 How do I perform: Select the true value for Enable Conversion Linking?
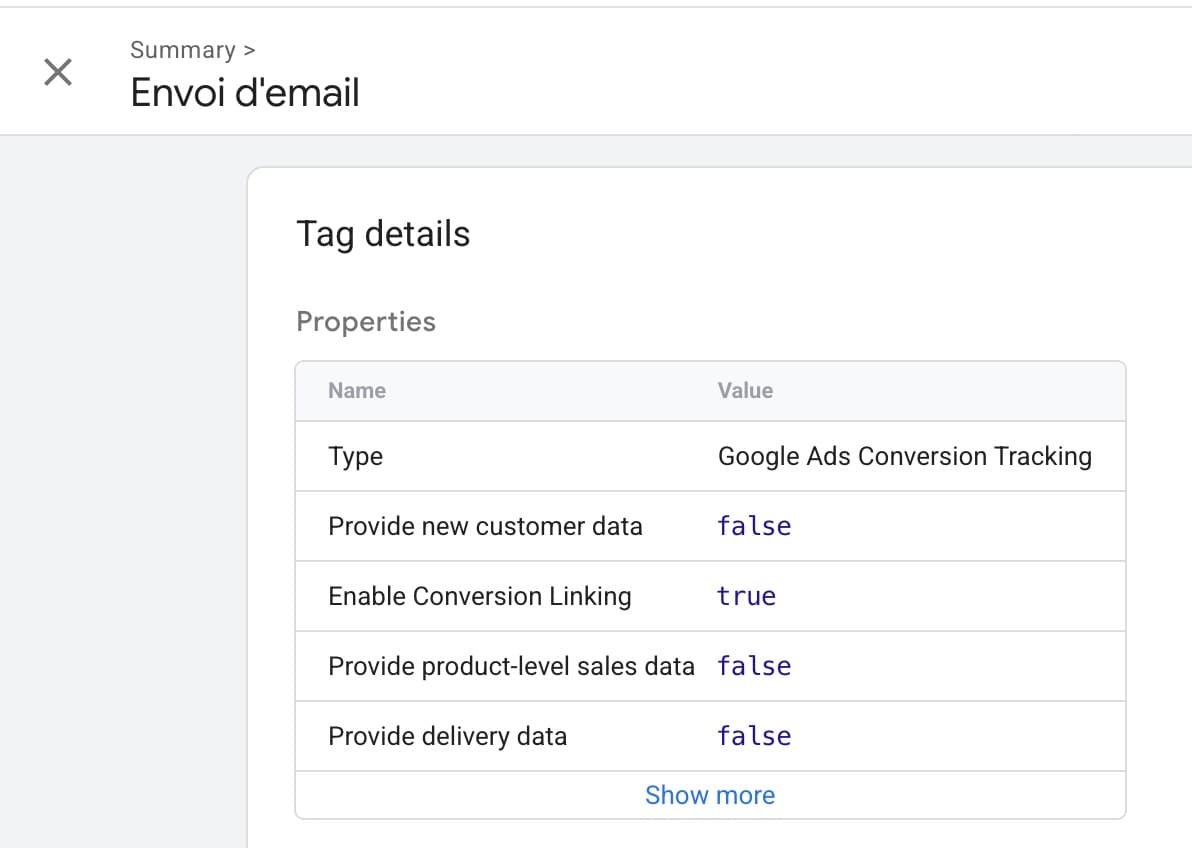[x=747, y=596]
